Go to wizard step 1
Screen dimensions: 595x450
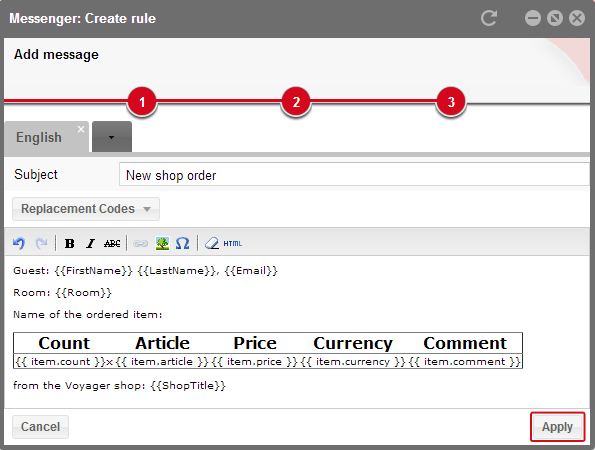pyautogui.click(x=142, y=102)
